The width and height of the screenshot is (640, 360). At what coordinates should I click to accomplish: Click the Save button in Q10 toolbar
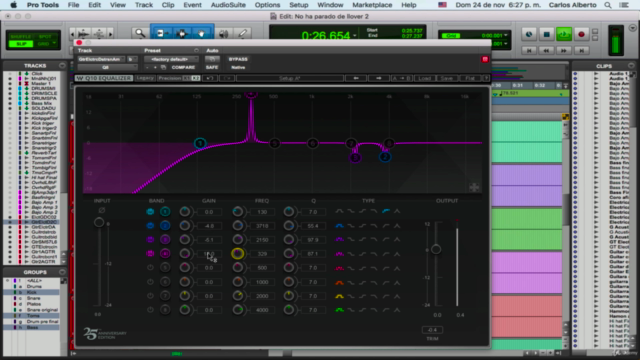tap(447, 78)
